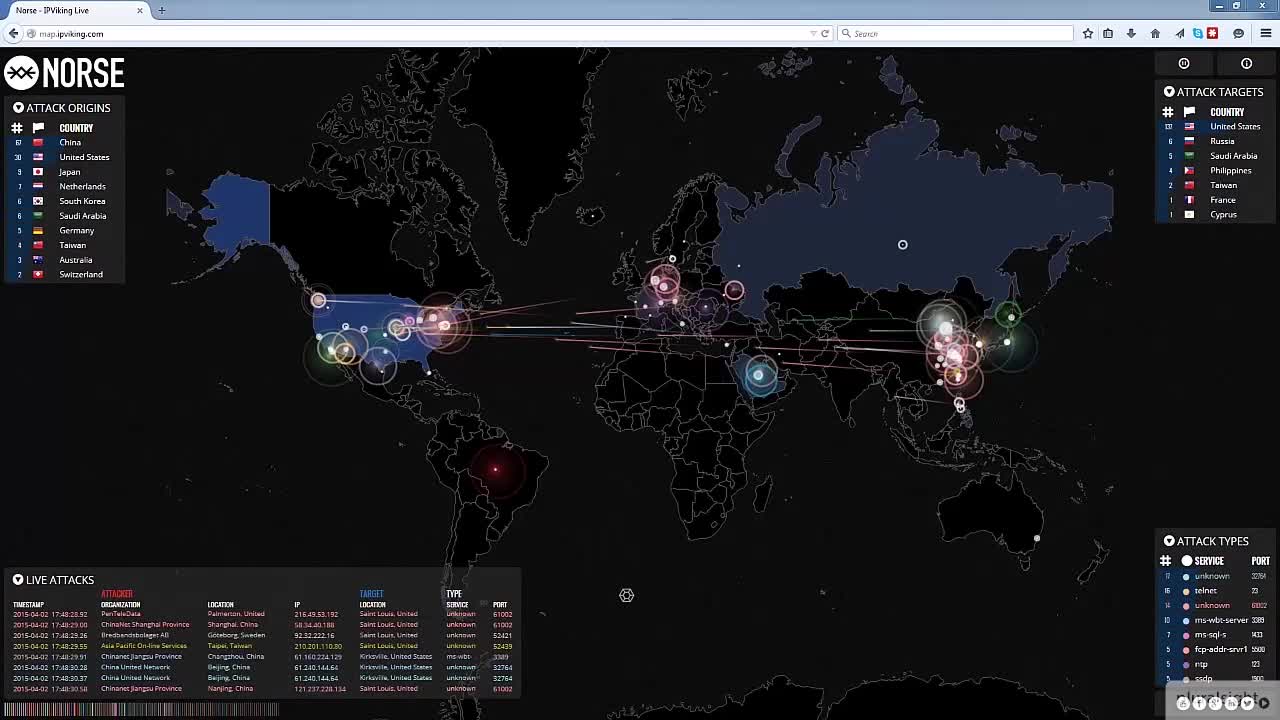
Task: Click the browser Search field
Action: [x=953, y=33]
